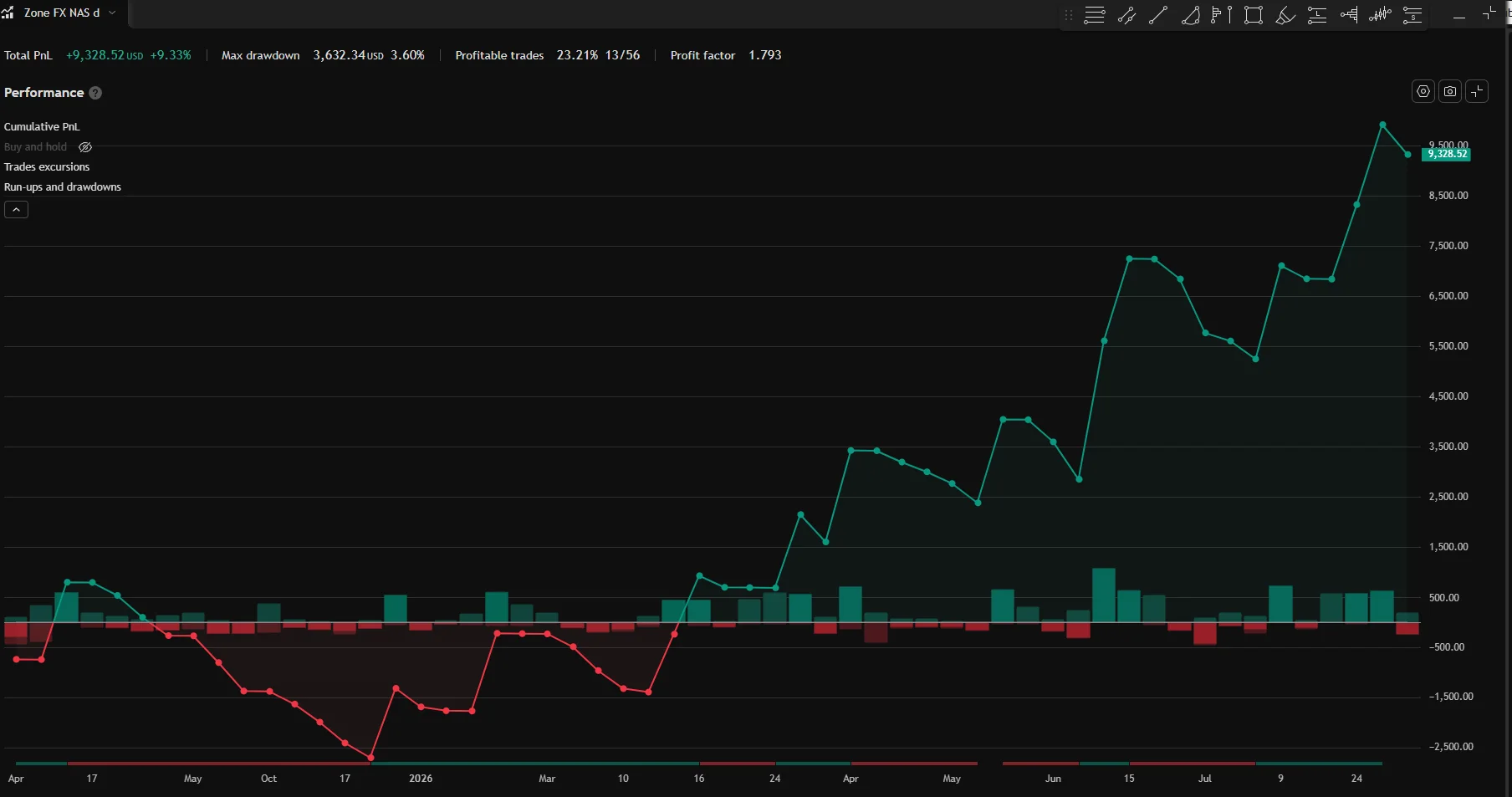Screen dimensions: 1512x797
Task: Select the parallel channel drawing tool
Action: (x=1126, y=15)
